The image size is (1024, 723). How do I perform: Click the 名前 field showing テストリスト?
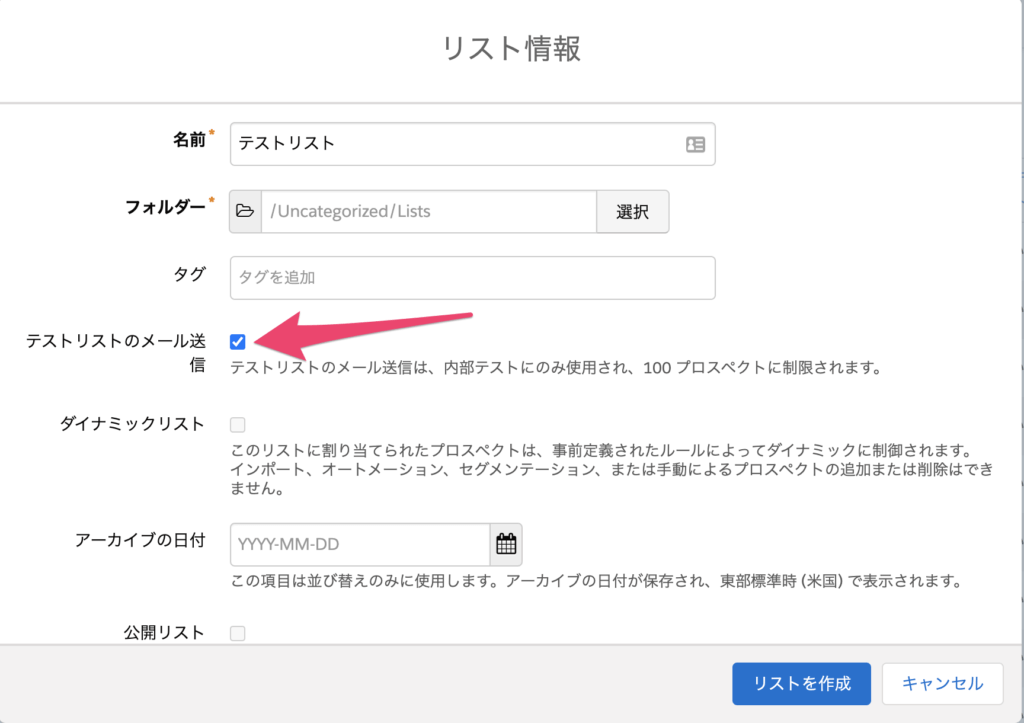click(450, 144)
